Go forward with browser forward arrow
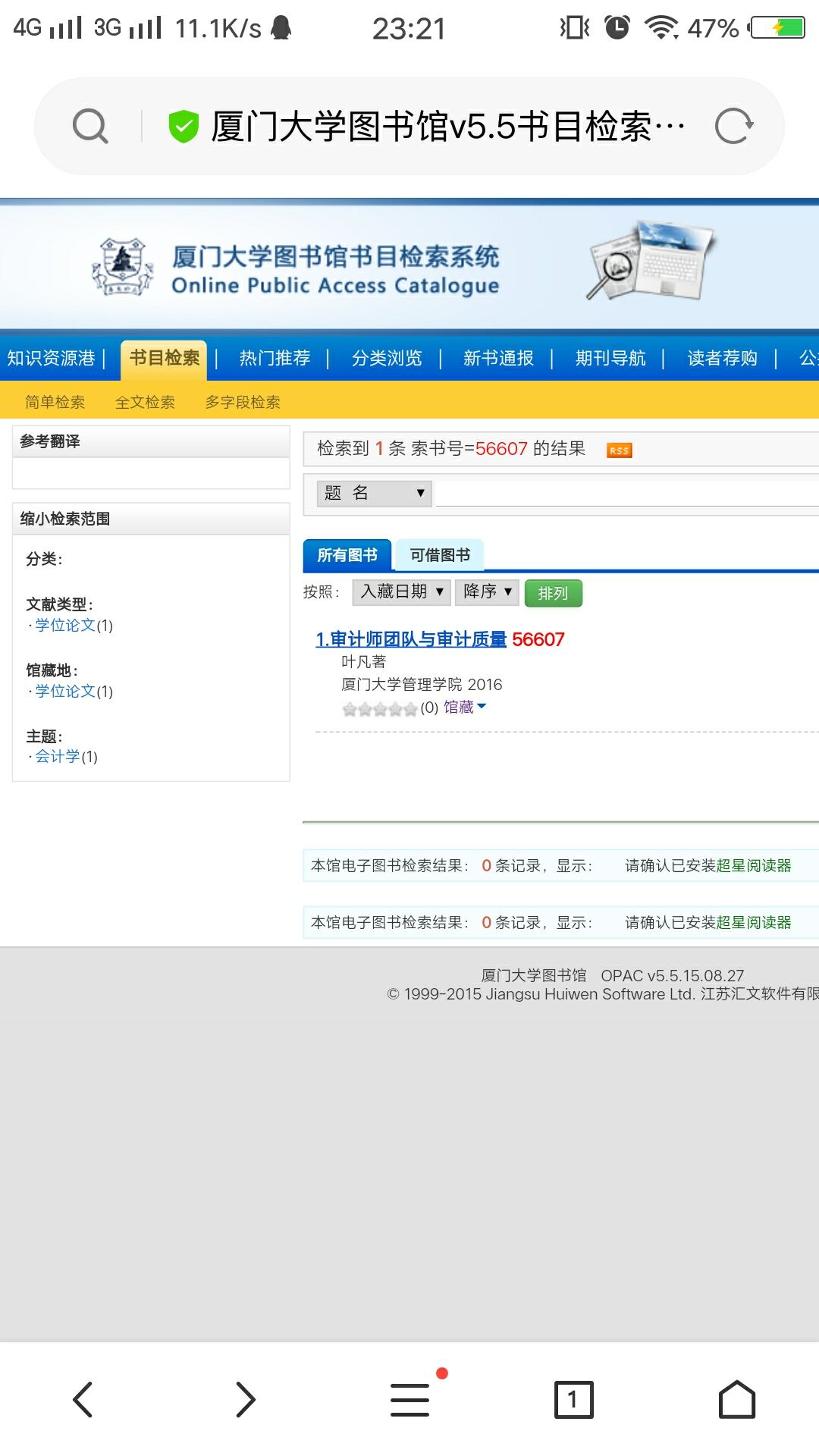The image size is (819, 1456). (246, 1399)
